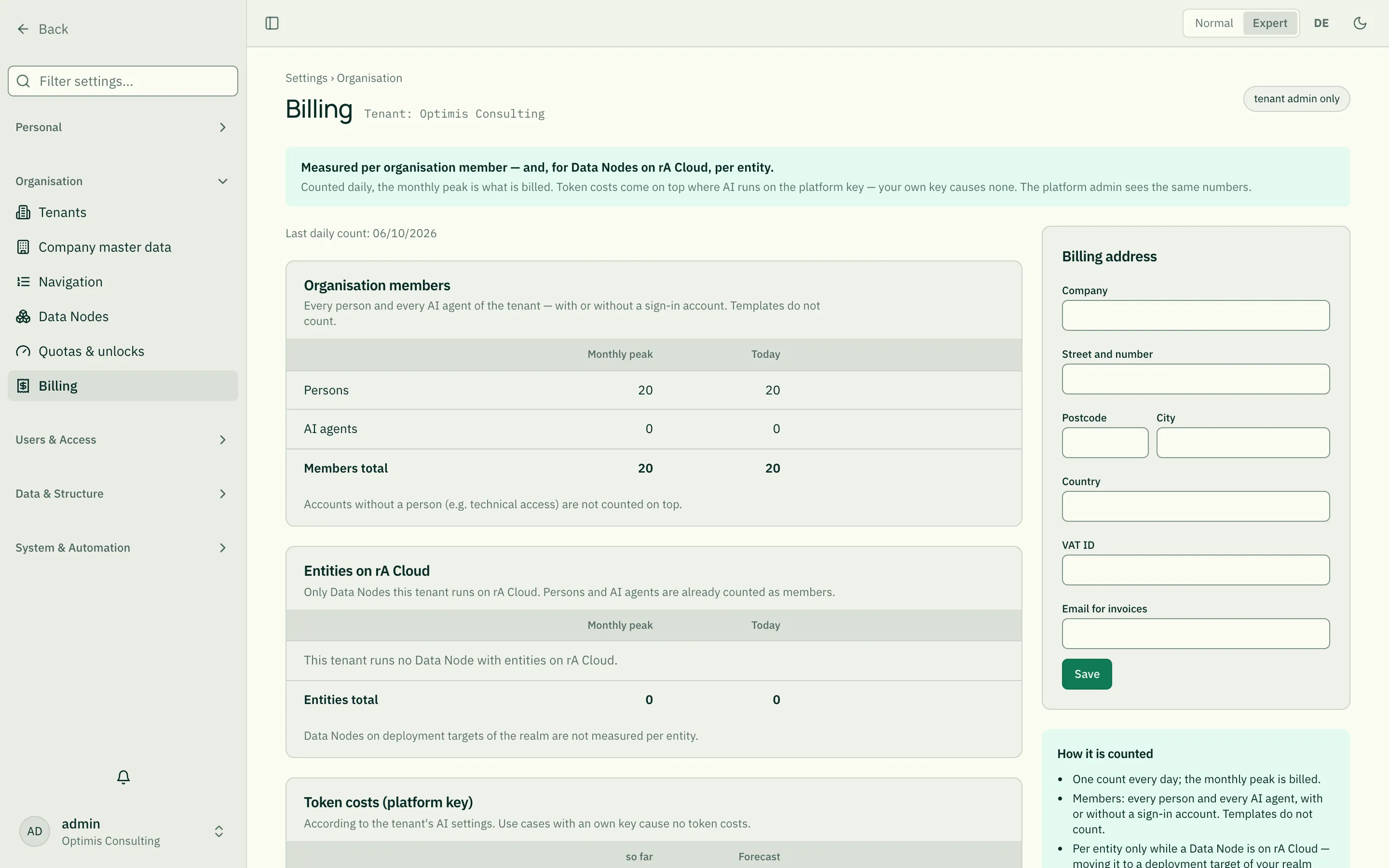Expand System & Automation section
The image size is (1389, 868).
click(x=123, y=548)
